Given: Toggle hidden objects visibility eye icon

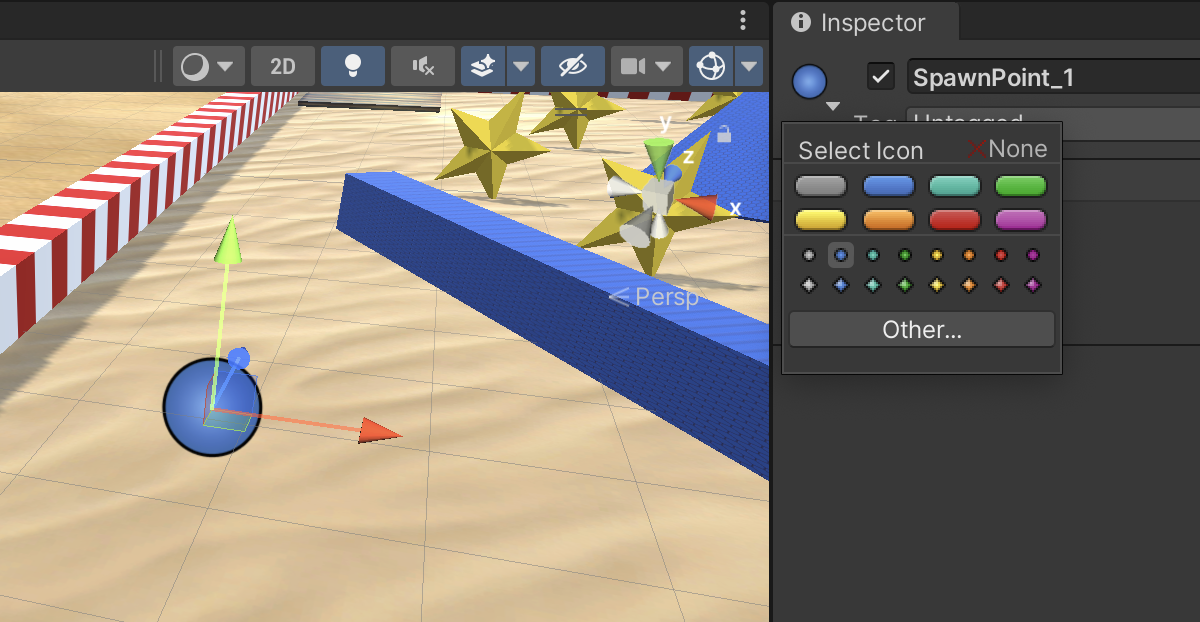Looking at the screenshot, I should pos(572,67).
